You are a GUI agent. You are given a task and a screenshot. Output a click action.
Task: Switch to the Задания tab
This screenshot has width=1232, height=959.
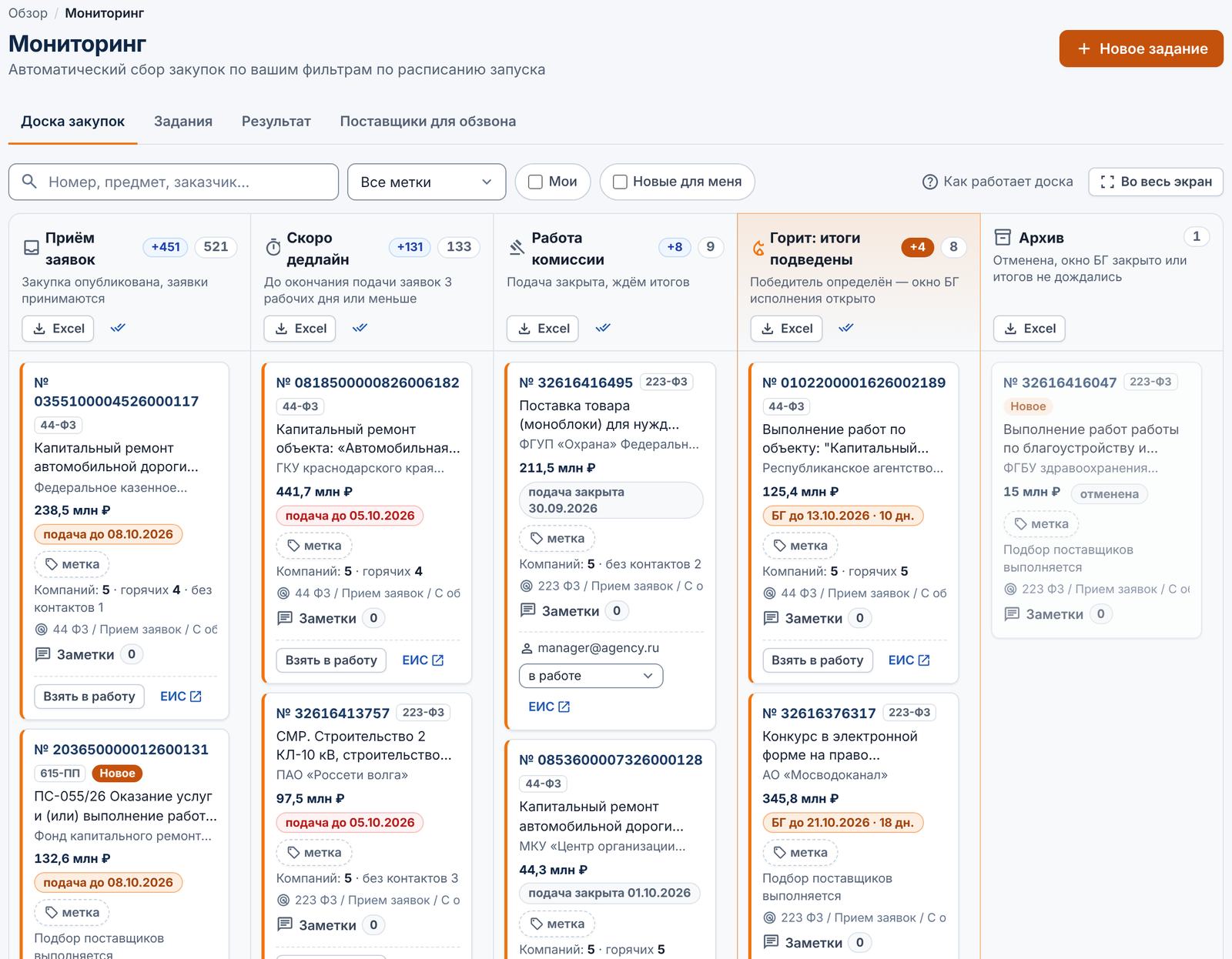tap(183, 122)
